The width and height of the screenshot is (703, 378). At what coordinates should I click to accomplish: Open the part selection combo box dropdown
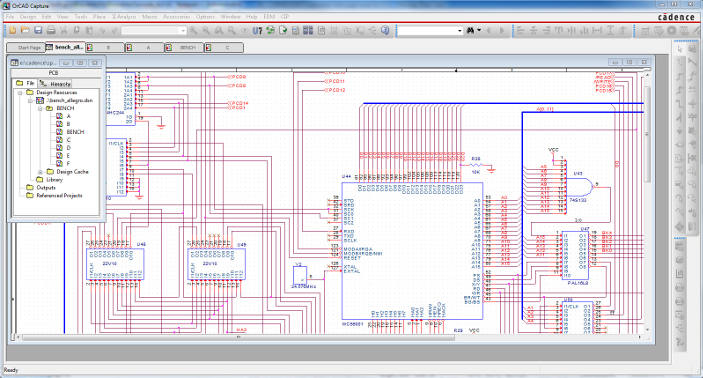183,30
